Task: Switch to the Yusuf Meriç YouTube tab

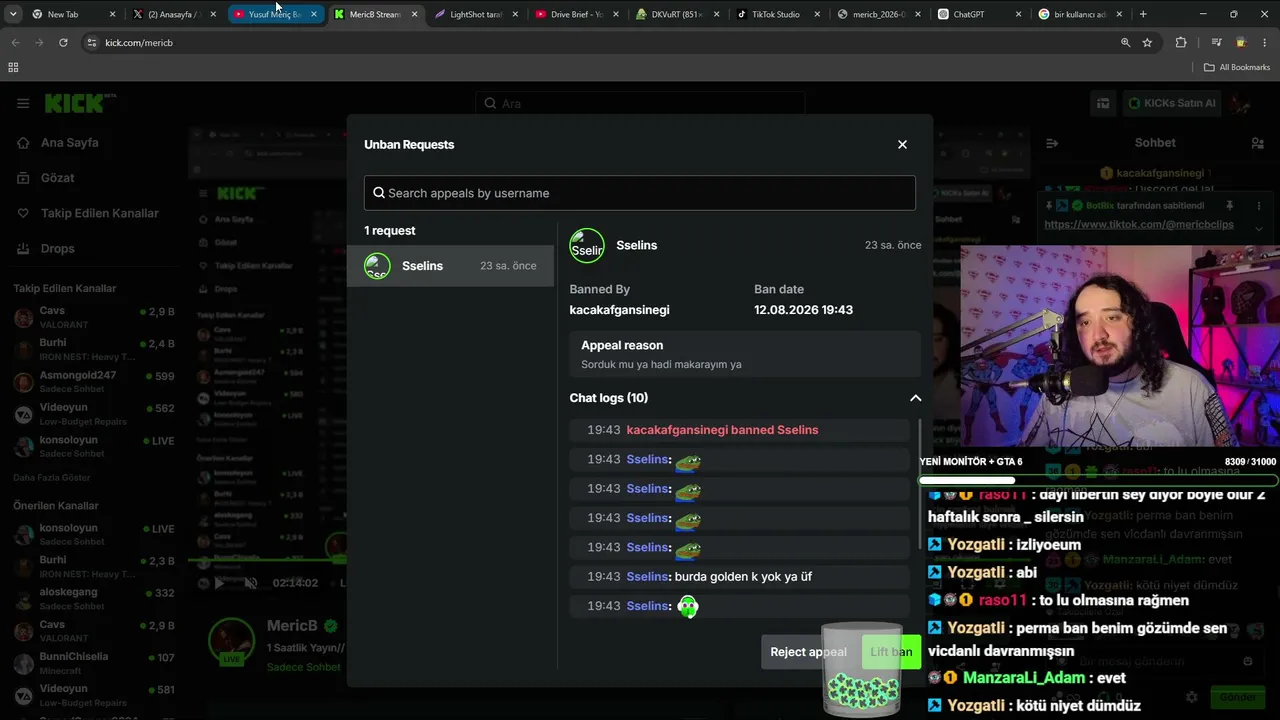Action: (274, 14)
